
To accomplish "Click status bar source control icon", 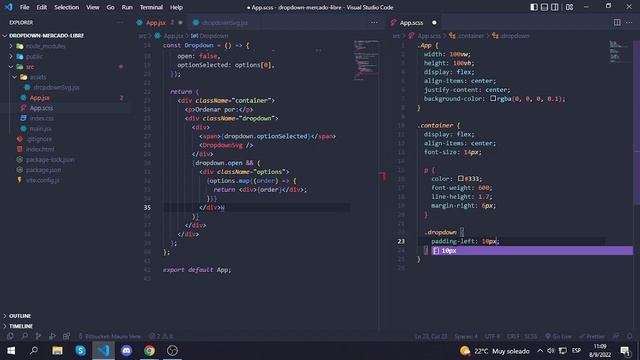I will point(38,336).
